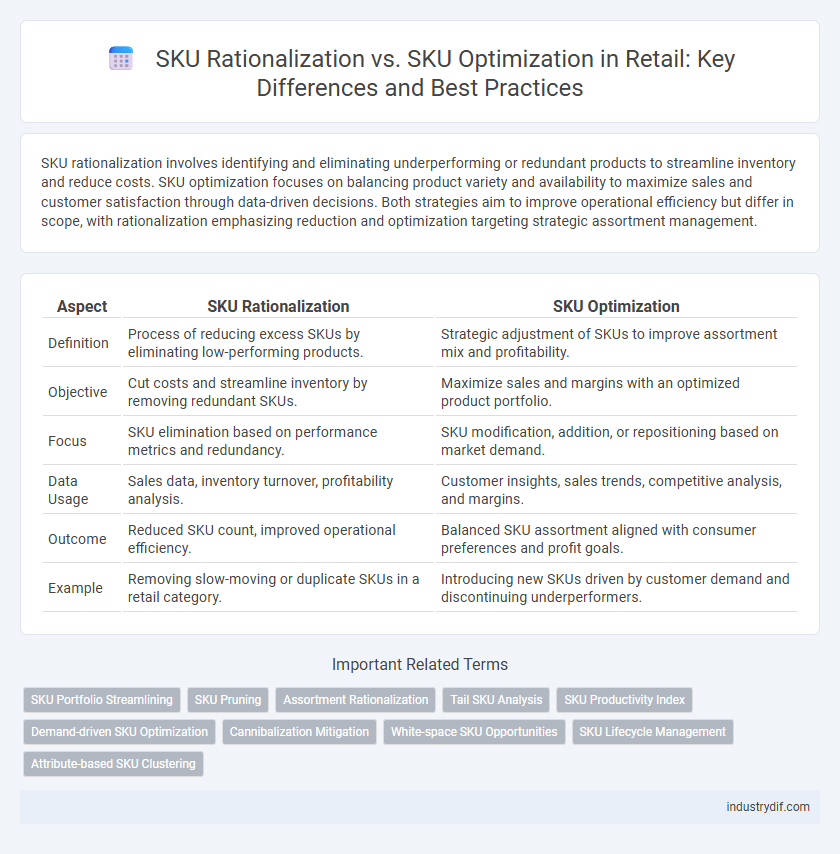Select the Focus row label

click(67, 441)
